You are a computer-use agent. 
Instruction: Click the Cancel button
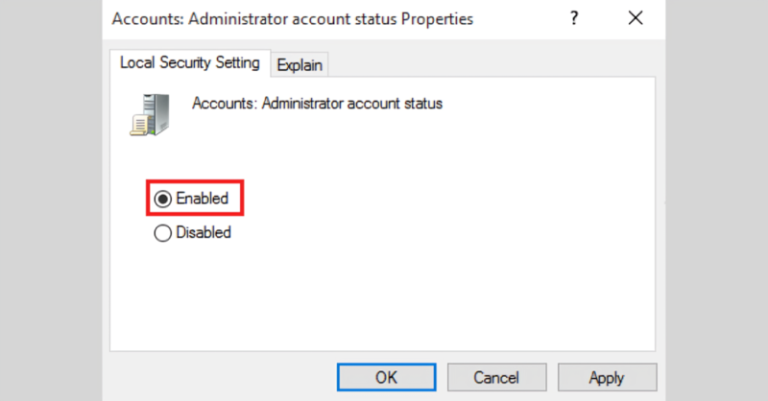click(496, 377)
